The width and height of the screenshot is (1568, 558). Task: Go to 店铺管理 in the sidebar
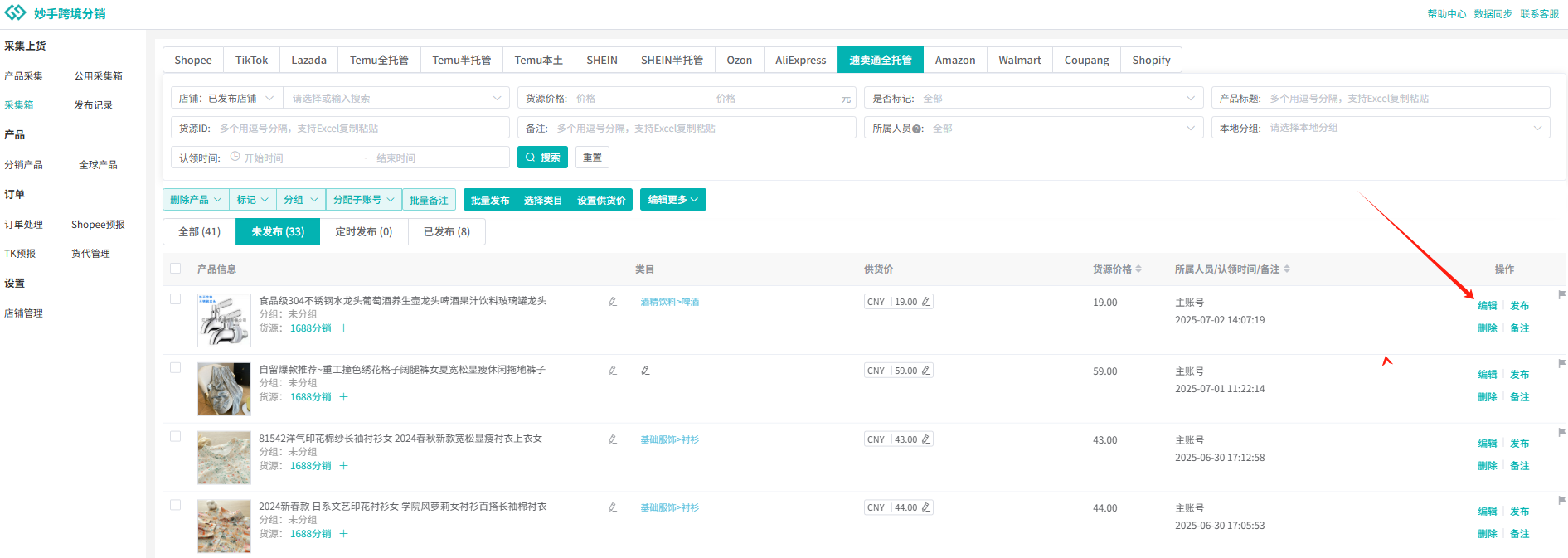[24, 313]
